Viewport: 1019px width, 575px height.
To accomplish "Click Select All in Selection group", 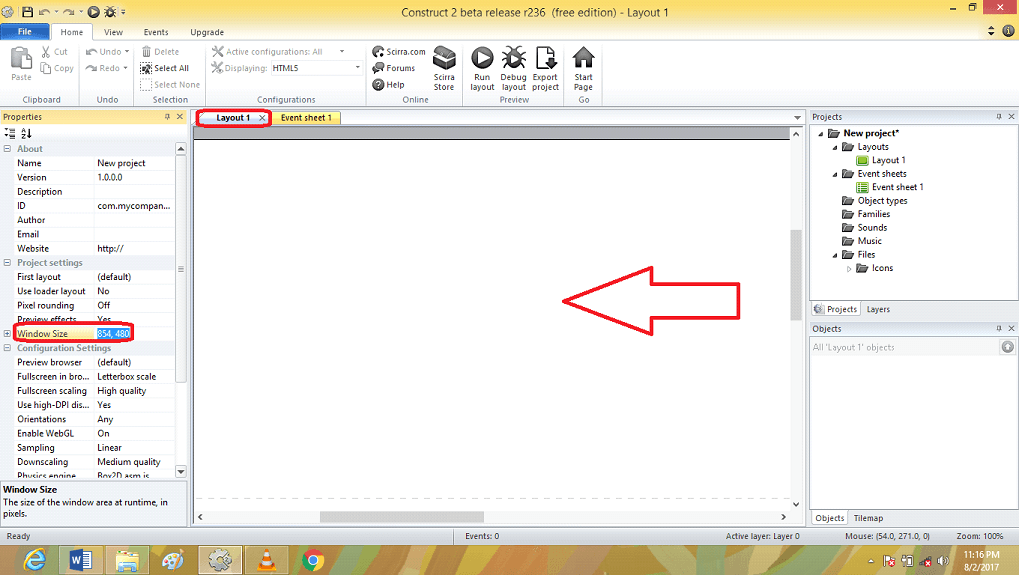I will [x=164, y=68].
